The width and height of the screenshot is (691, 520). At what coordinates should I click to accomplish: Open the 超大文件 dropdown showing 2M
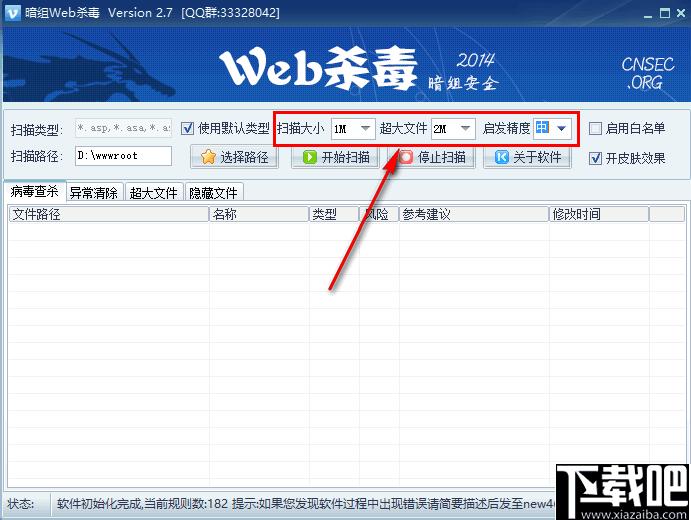(x=453, y=129)
